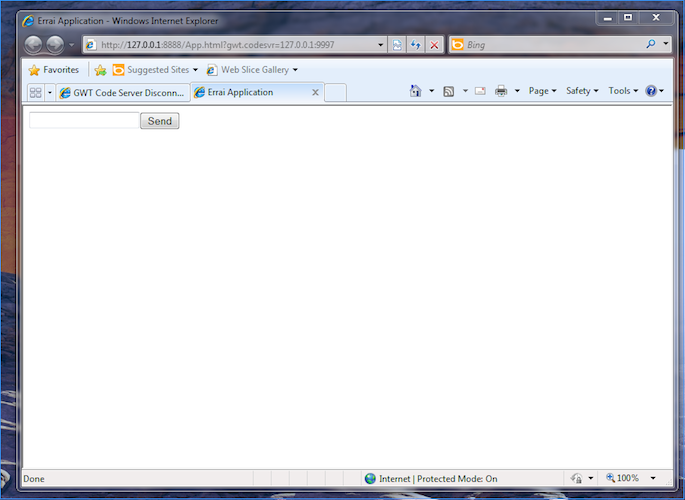Go to home page via Home icon

[x=415, y=91]
